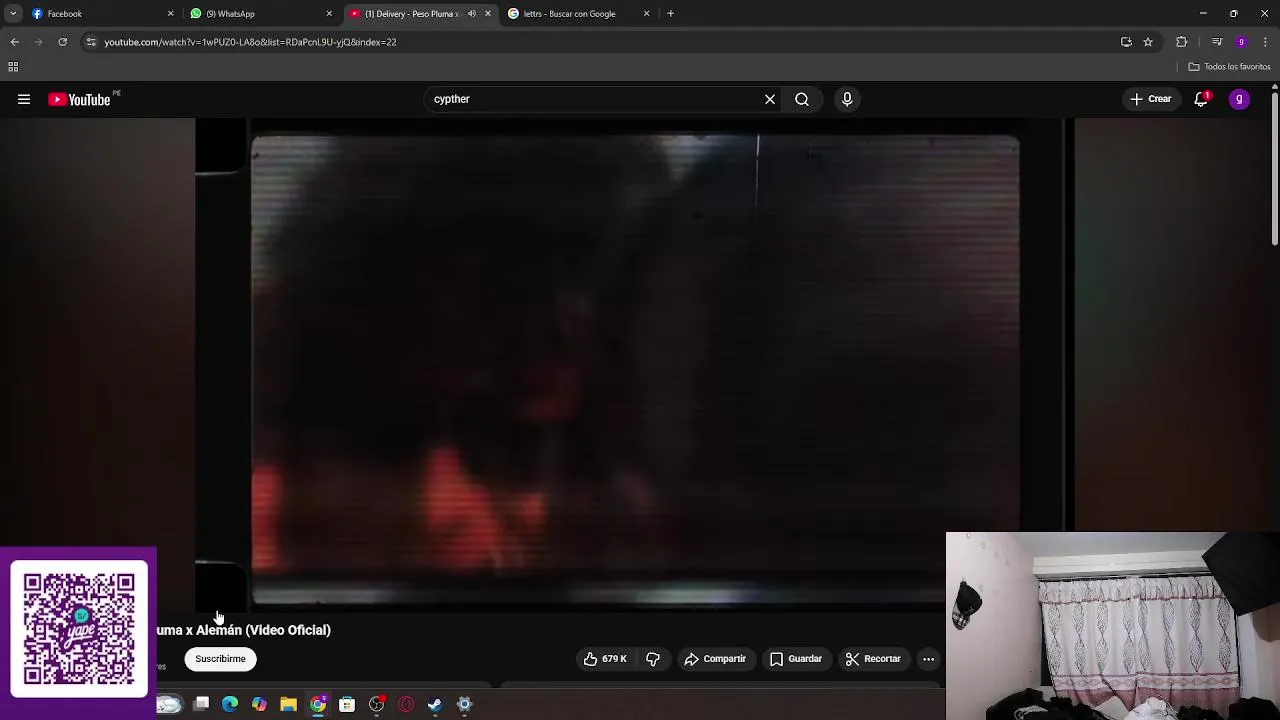
Task: Save video with Guardar button
Action: coord(796,659)
